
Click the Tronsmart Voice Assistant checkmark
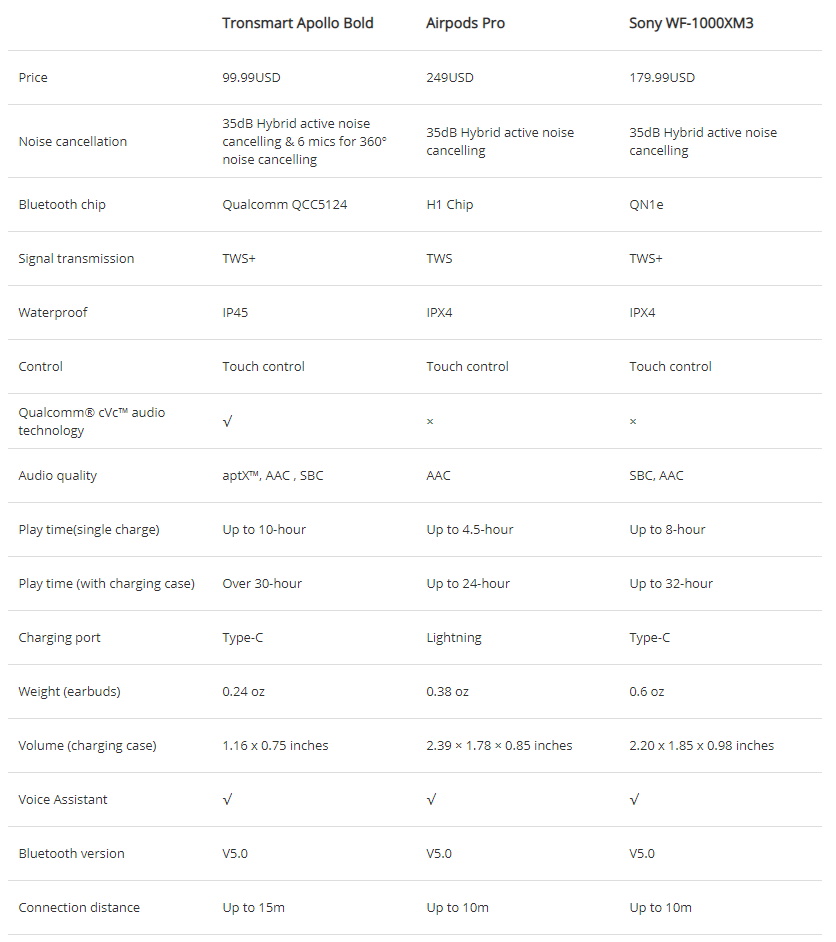[227, 800]
